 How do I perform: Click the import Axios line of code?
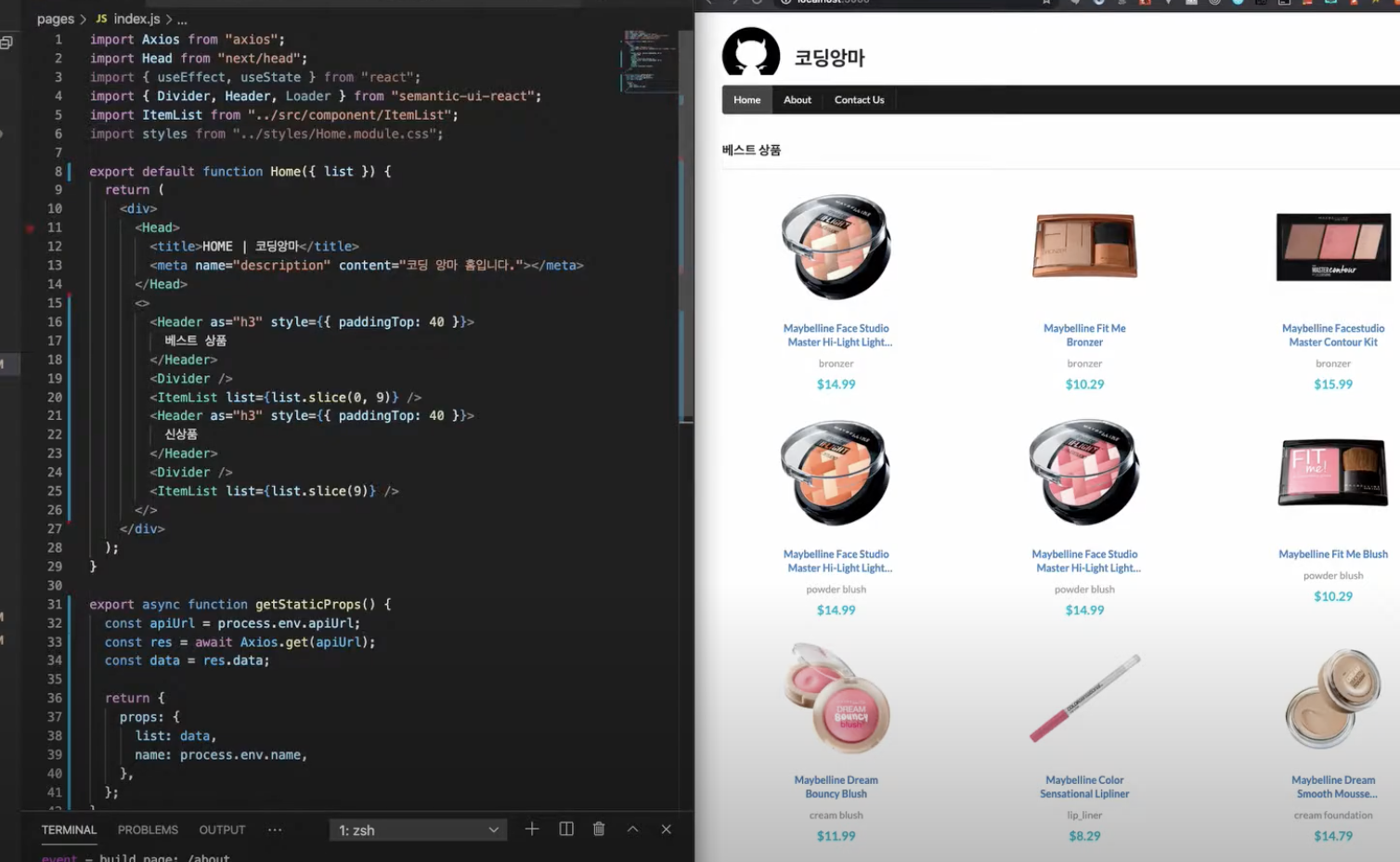[187, 40]
